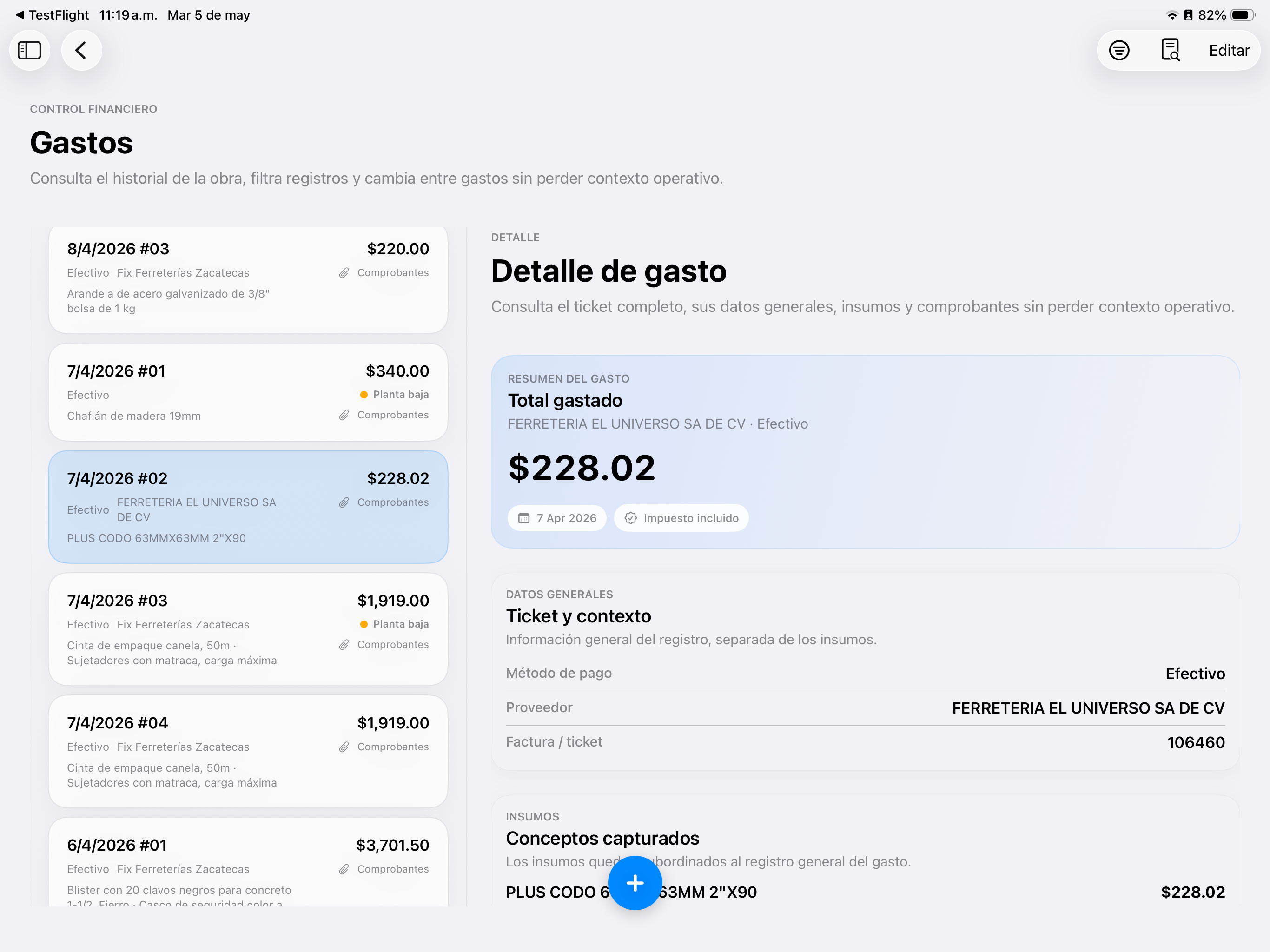Tap FERRETERIA EL UNIVERSO · Efectivo subtitle
This screenshot has width=1270, height=952.
[x=658, y=424]
